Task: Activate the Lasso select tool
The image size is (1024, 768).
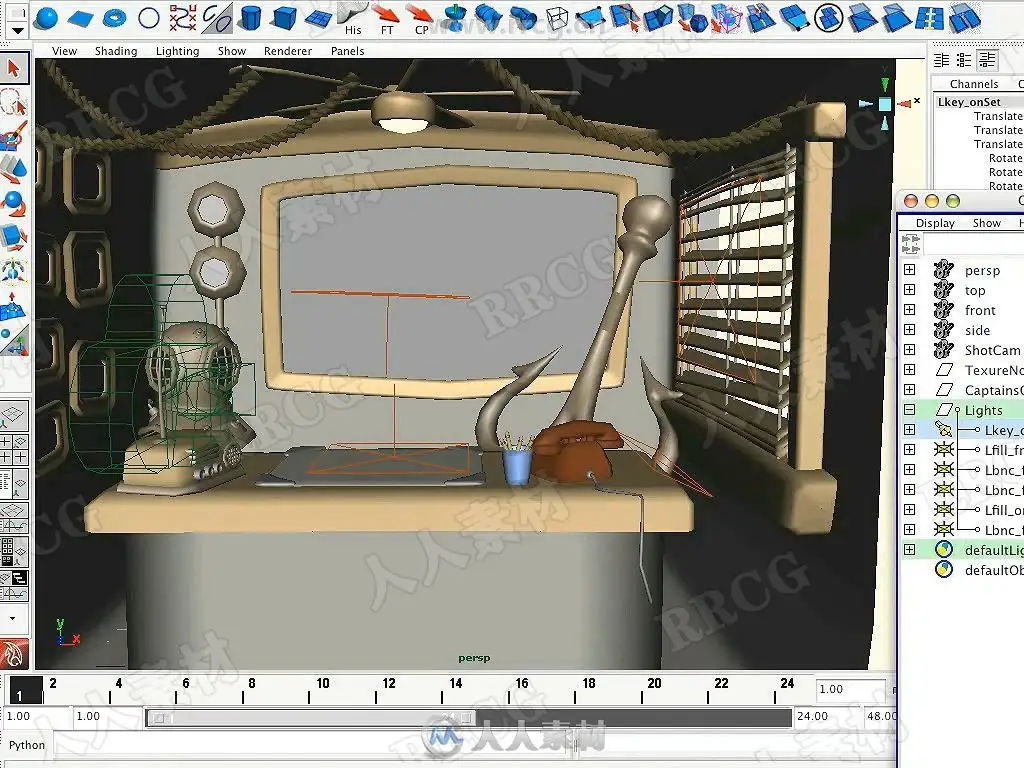Action: pos(14,103)
